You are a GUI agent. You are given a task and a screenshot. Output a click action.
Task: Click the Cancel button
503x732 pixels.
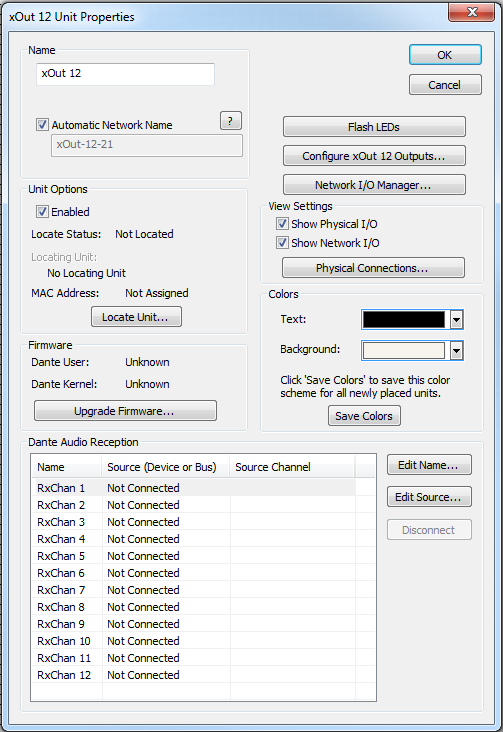[x=445, y=85]
